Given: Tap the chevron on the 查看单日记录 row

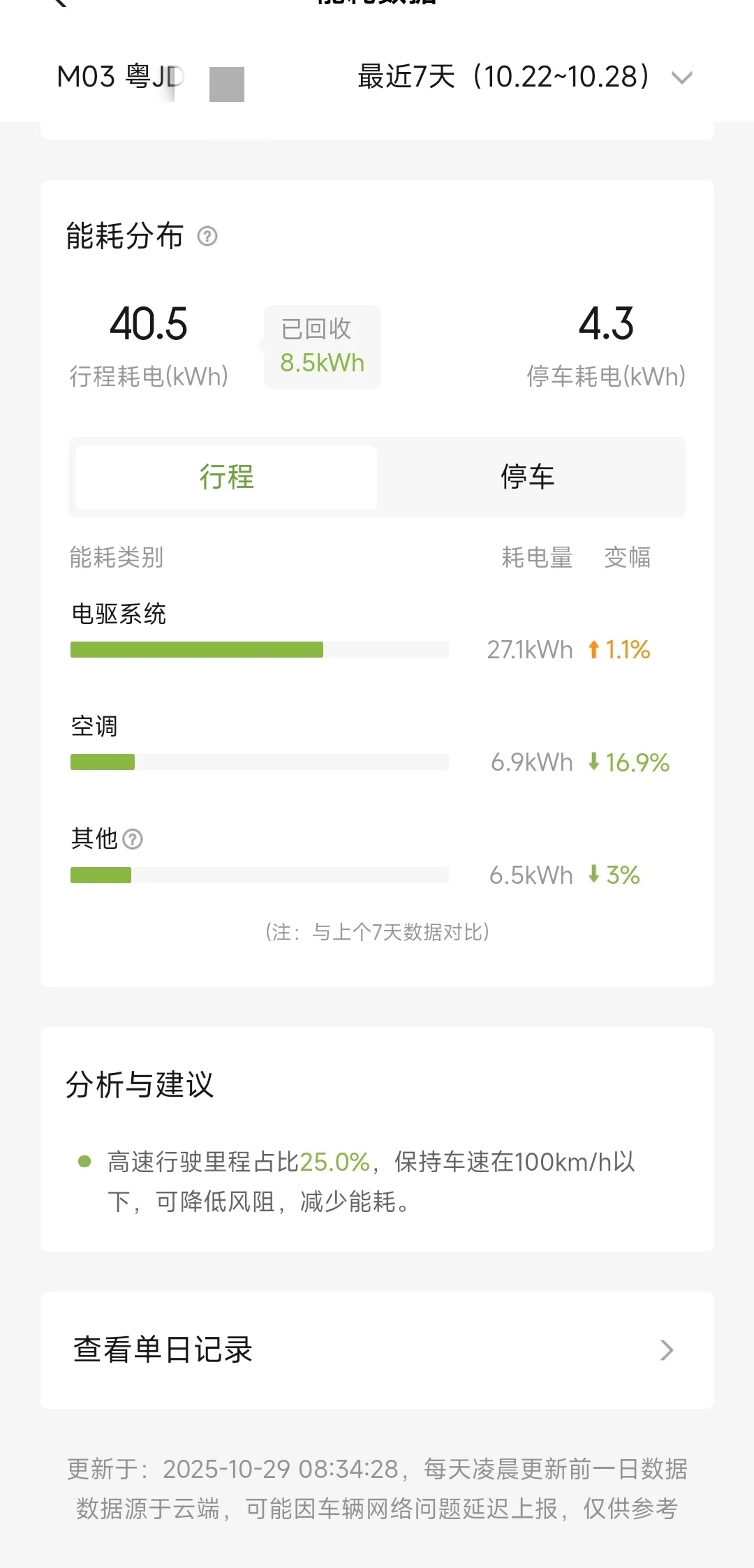Looking at the screenshot, I should (x=667, y=1350).
